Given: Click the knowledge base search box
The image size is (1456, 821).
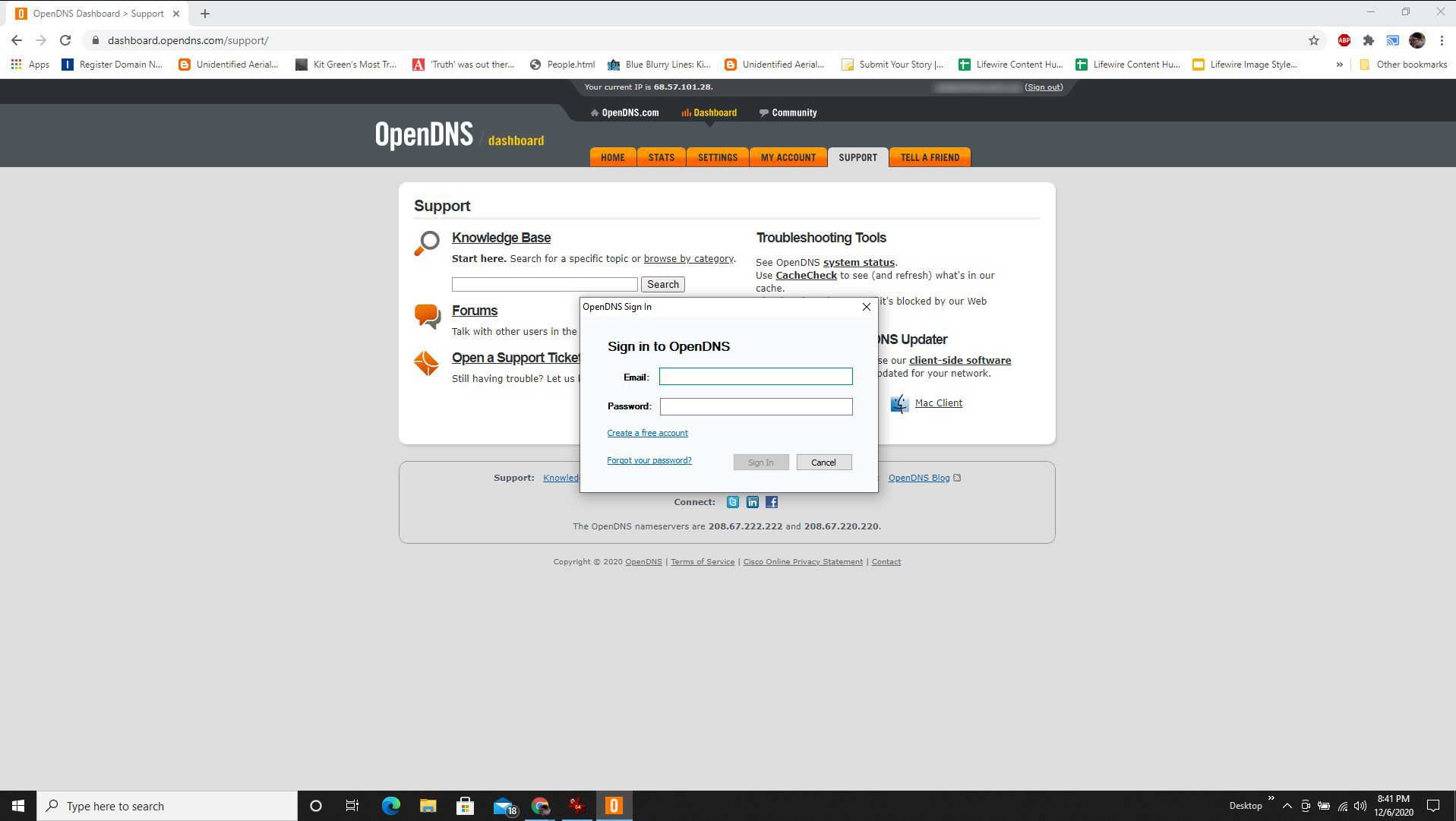Looking at the screenshot, I should click(545, 284).
